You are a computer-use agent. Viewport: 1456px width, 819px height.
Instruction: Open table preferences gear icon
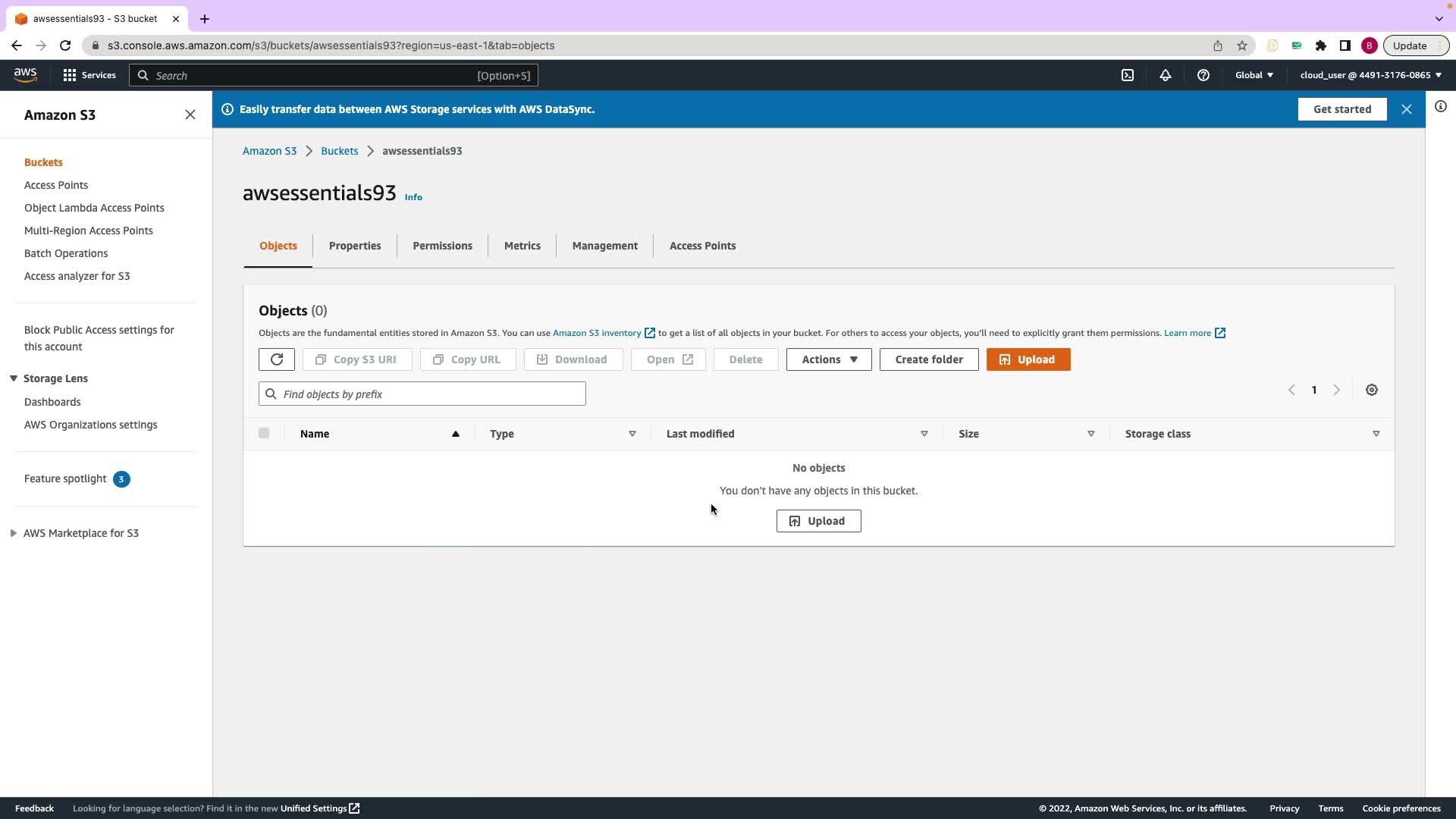click(x=1372, y=390)
